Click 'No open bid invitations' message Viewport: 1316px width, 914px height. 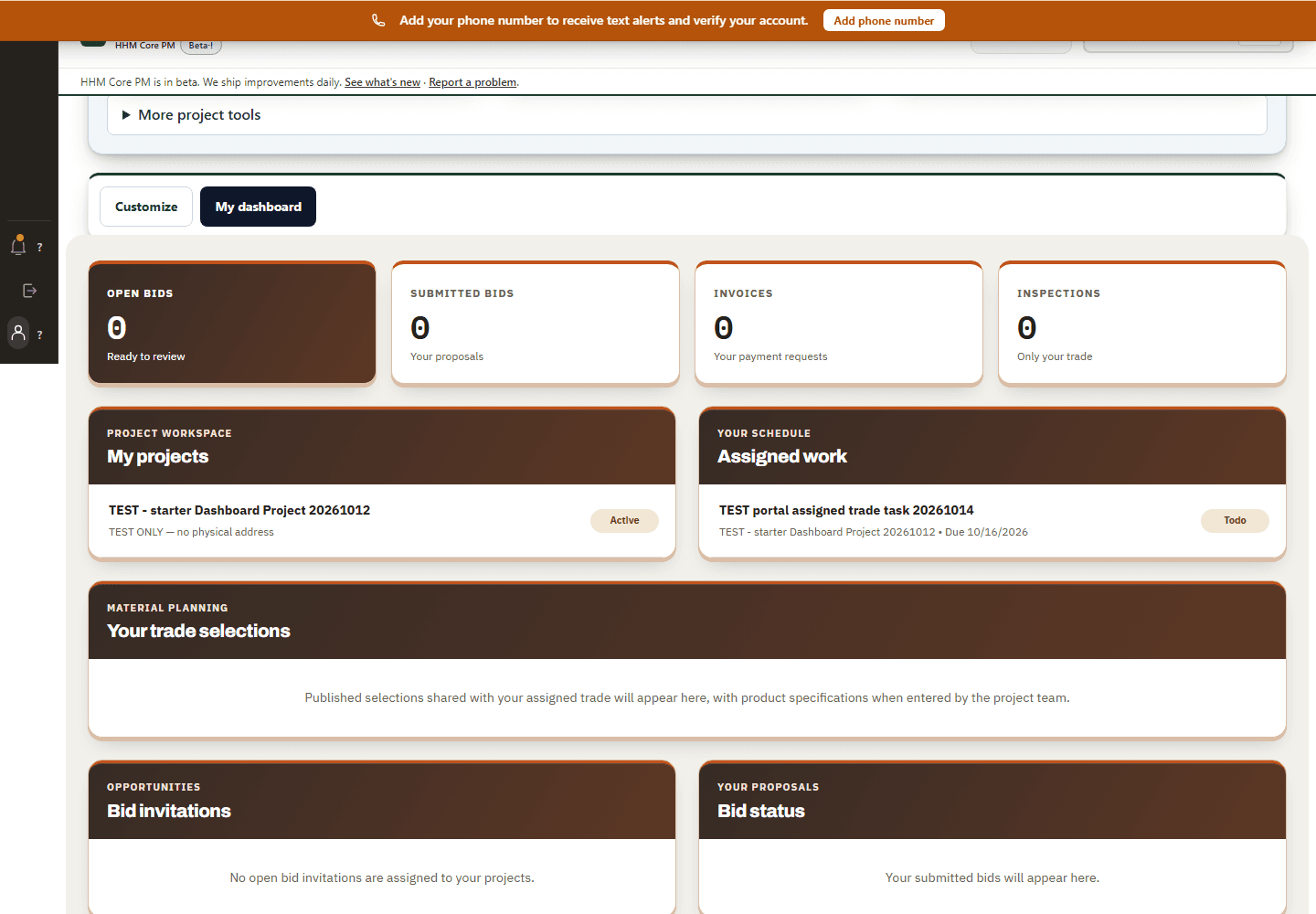tap(382, 877)
